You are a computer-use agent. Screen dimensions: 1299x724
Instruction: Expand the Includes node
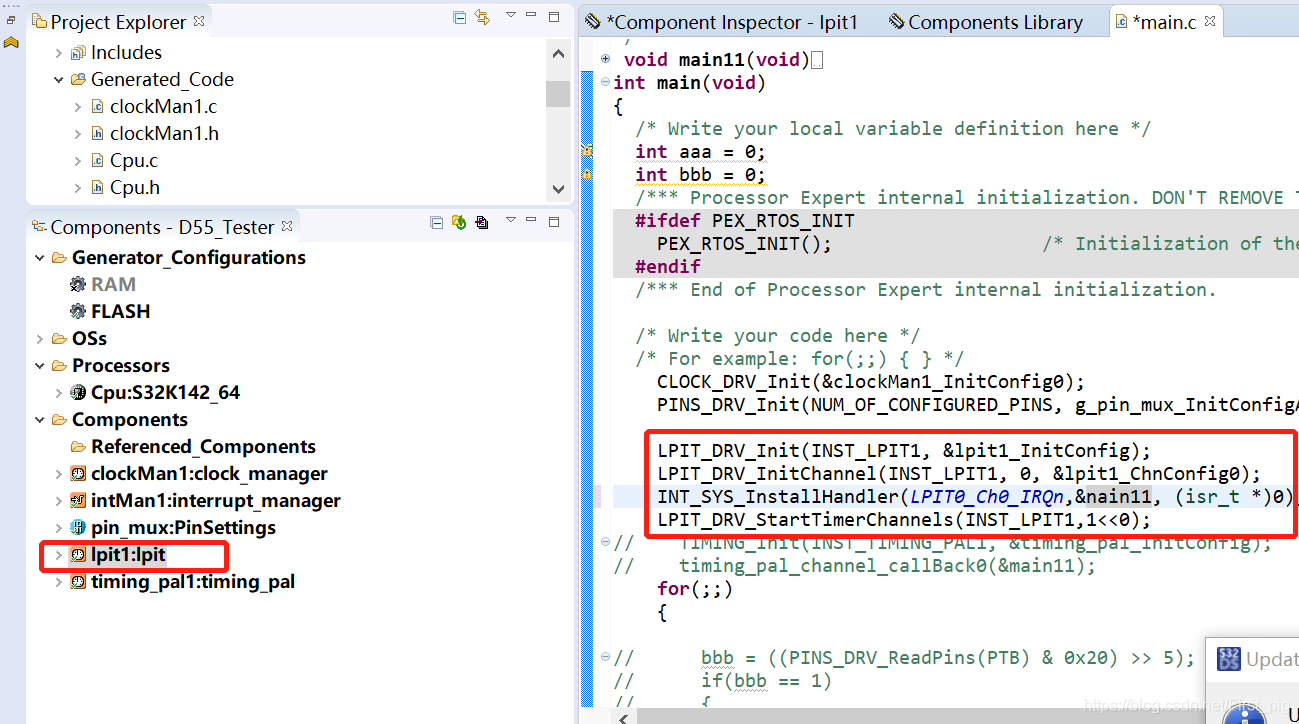click(x=58, y=53)
